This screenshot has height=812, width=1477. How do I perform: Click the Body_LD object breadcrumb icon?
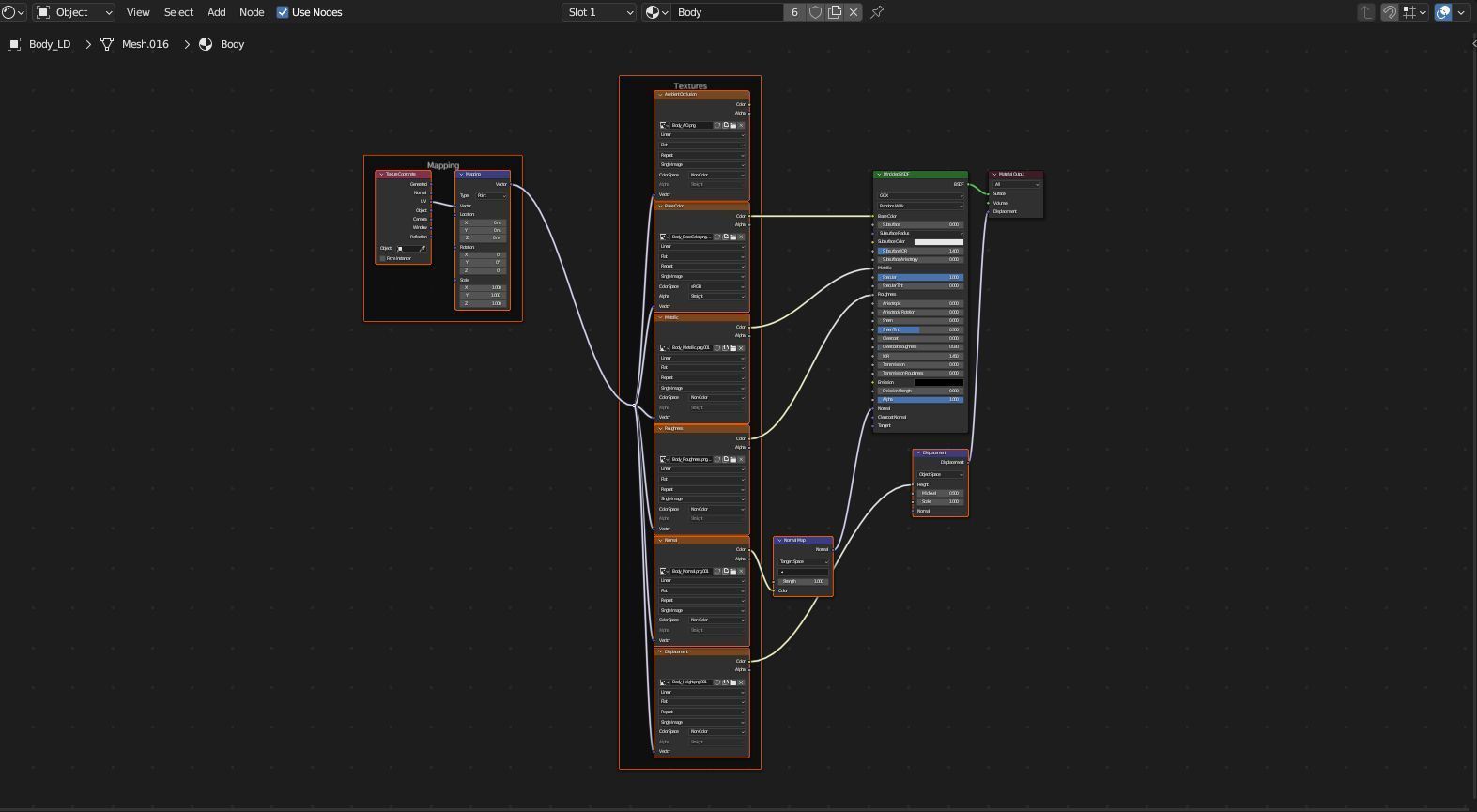tap(14, 44)
